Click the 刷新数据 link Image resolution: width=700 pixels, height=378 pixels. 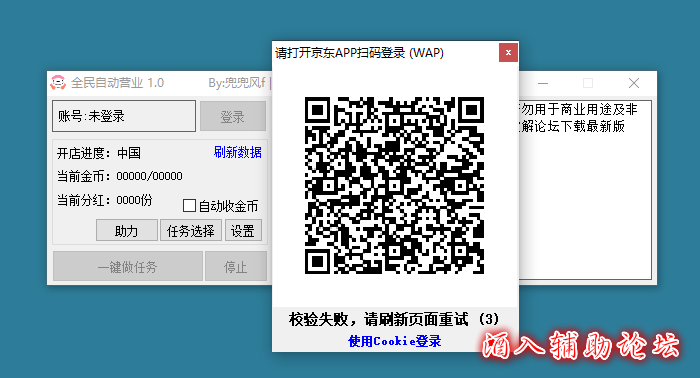click(238, 152)
